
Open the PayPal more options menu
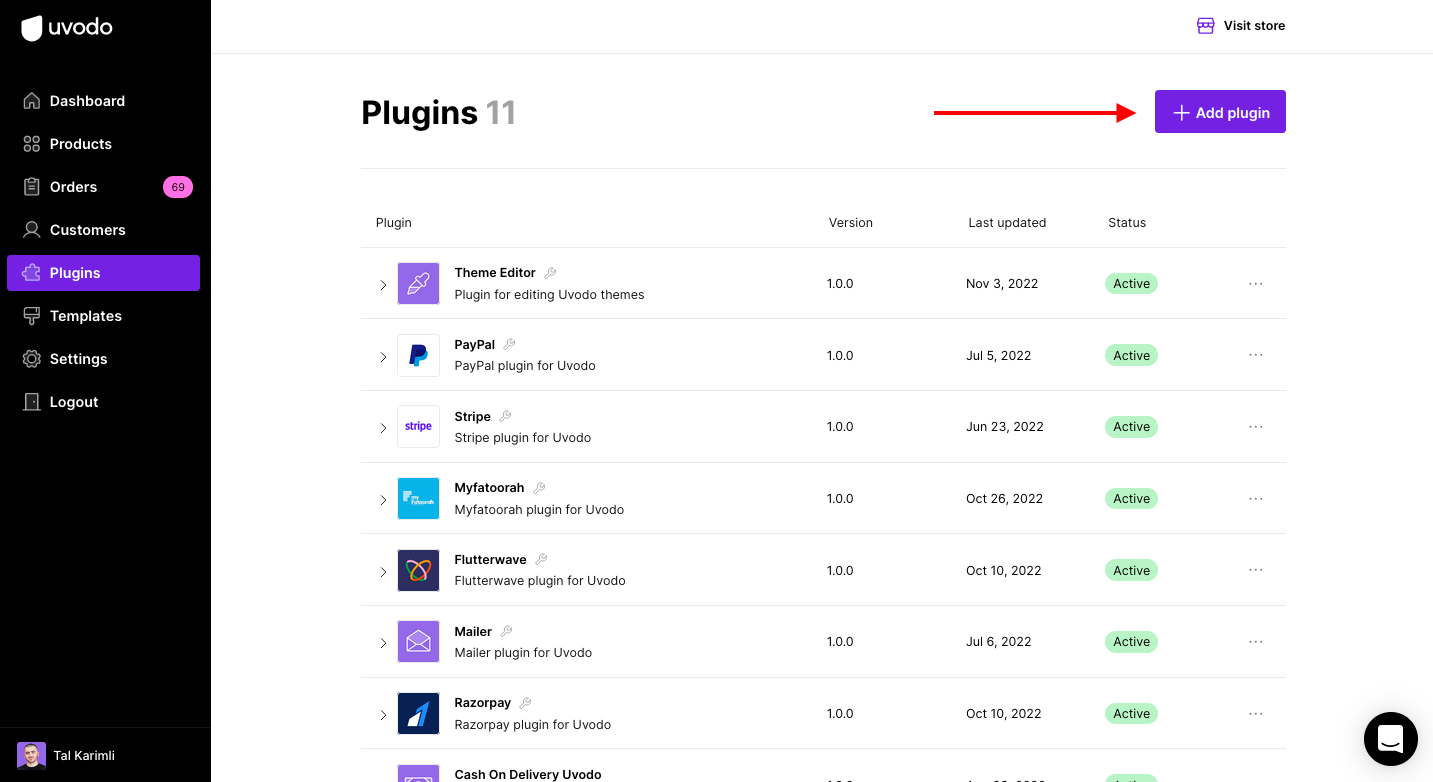[x=1256, y=355]
